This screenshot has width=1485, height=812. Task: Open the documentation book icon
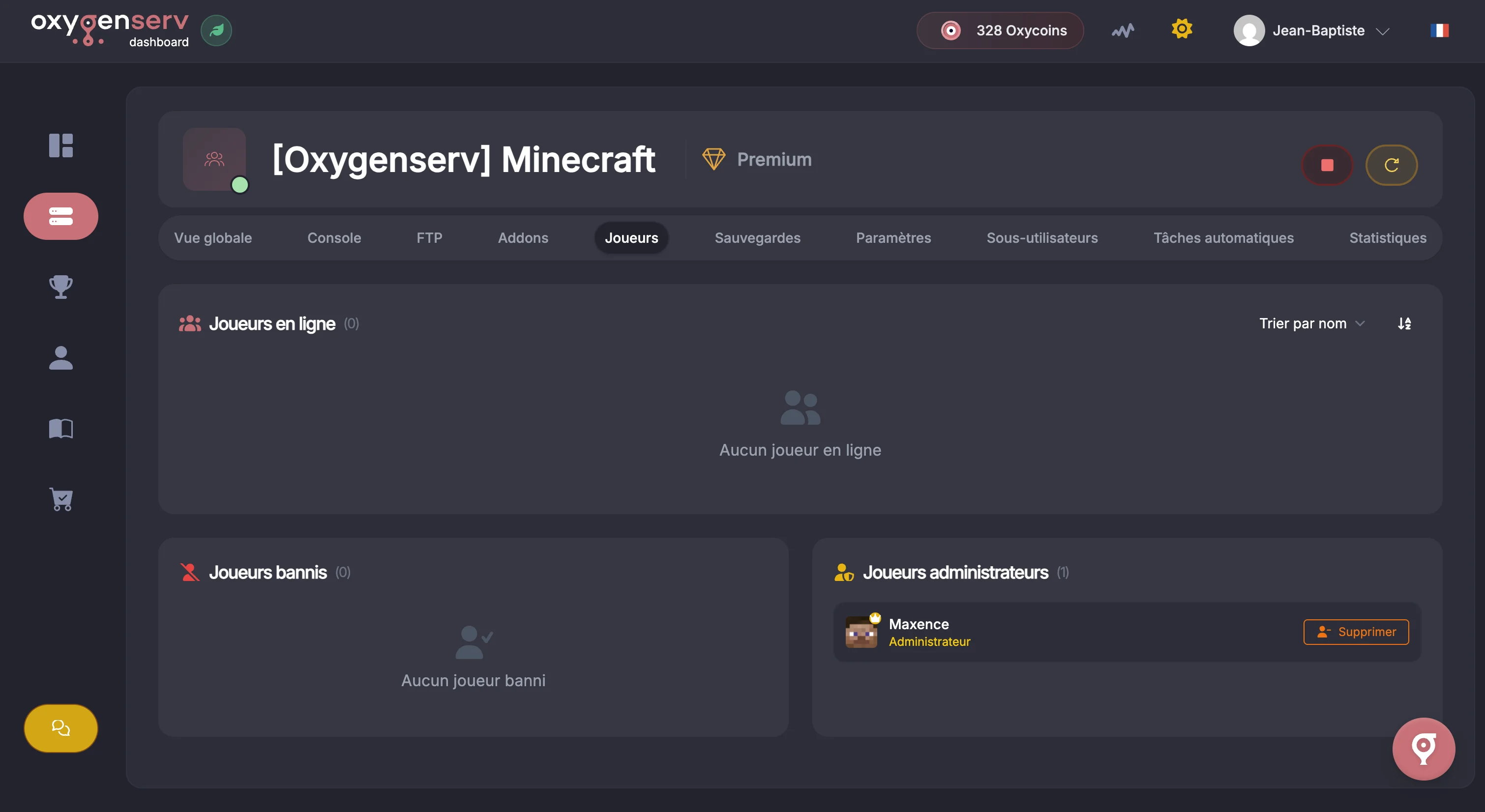60,429
